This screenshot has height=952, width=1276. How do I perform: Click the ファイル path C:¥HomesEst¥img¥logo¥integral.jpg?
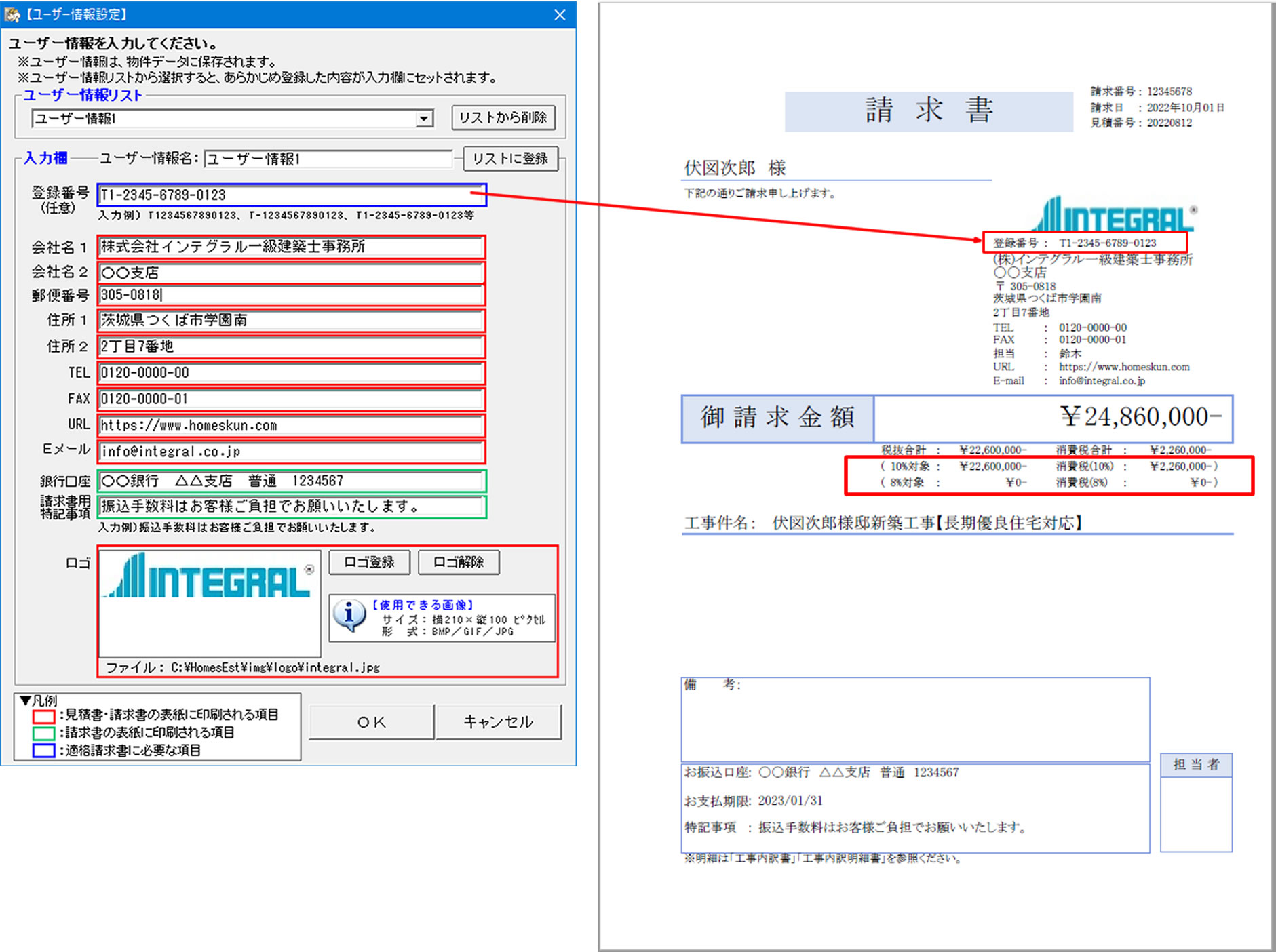tap(243, 668)
